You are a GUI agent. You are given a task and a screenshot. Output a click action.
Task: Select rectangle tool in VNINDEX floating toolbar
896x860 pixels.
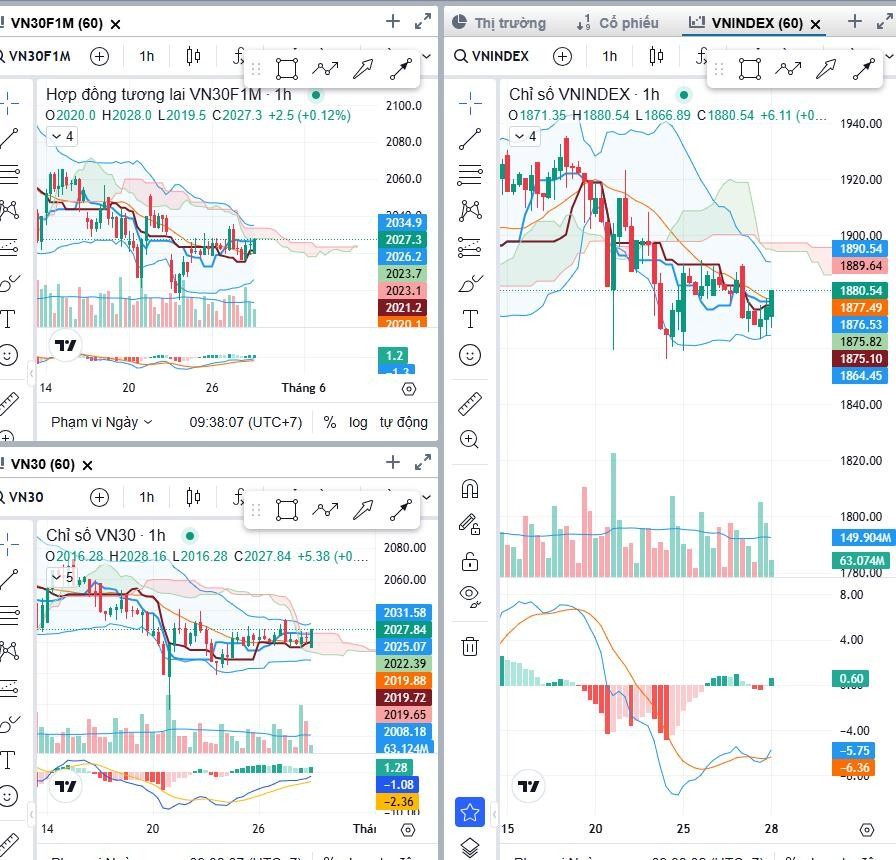click(x=749, y=69)
